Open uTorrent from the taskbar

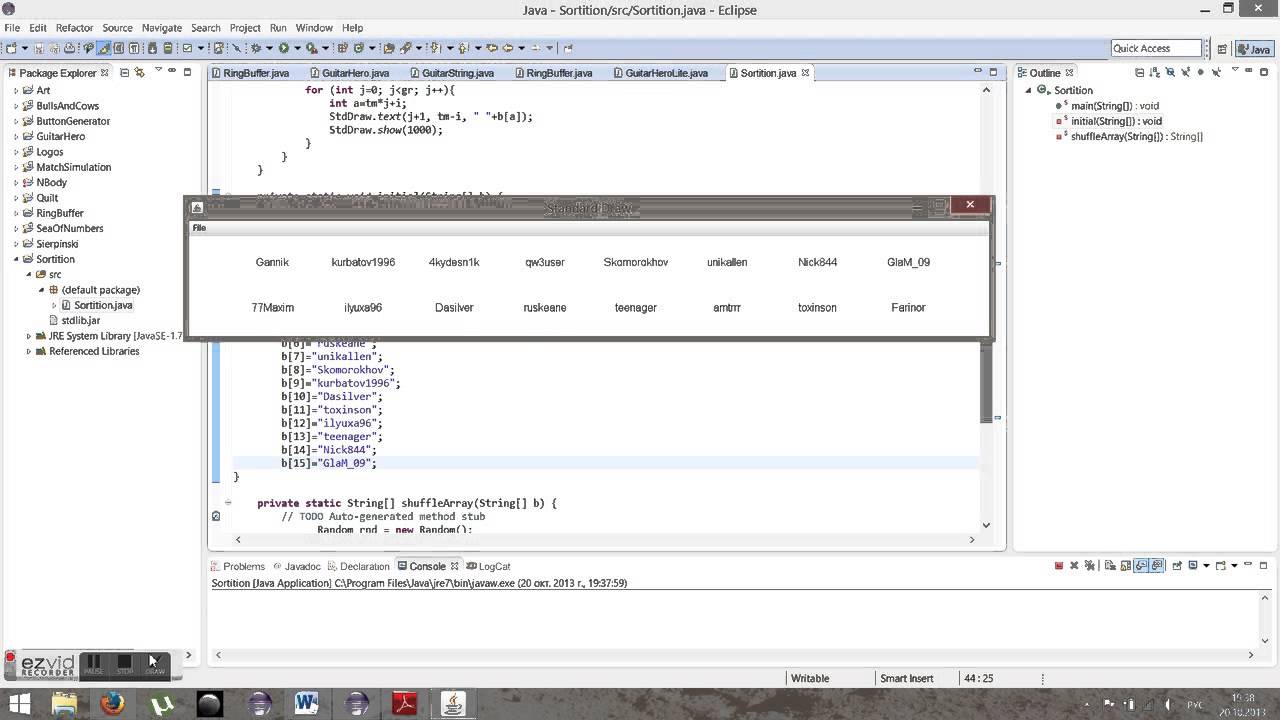point(161,704)
